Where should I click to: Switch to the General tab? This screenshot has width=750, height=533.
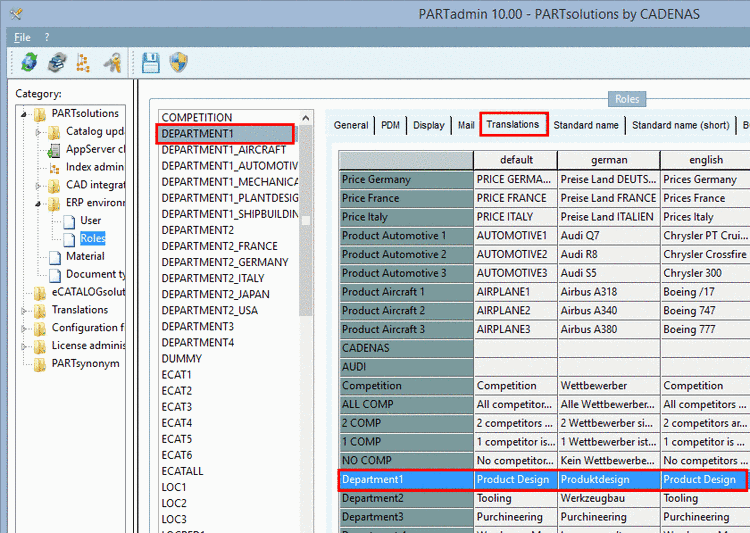[351, 125]
